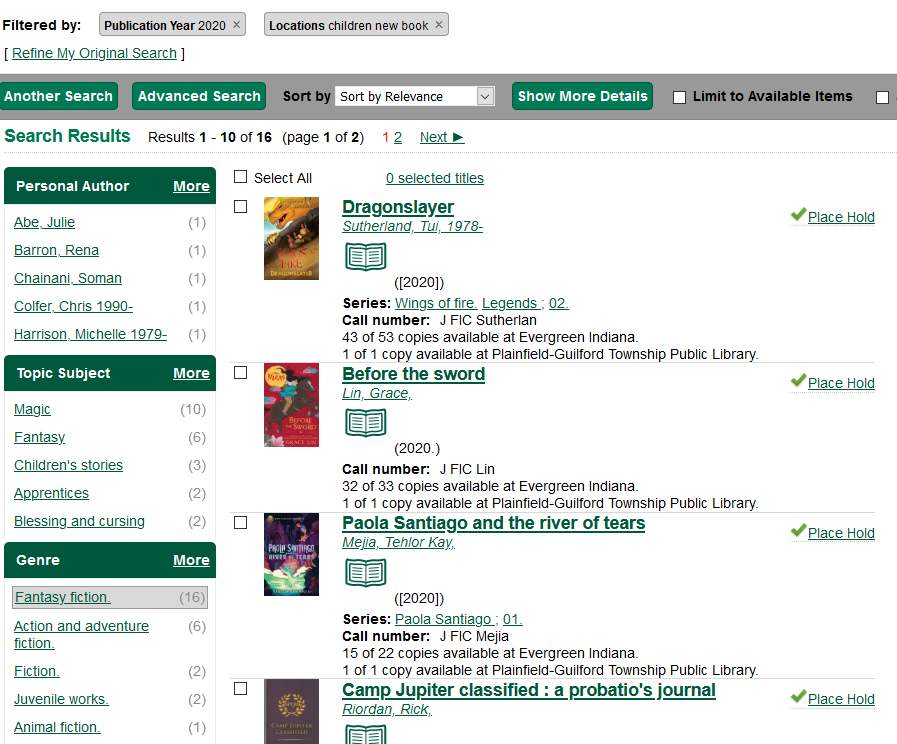Filter by author Chainani, Soman
Image resolution: width=897 pixels, height=744 pixels.
(x=68, y=278)
